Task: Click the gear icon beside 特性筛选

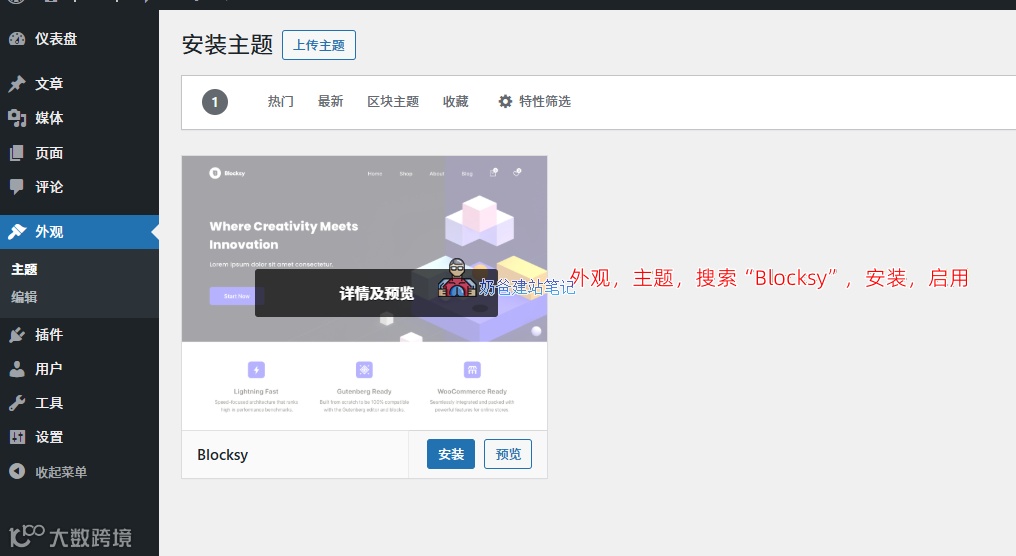Action: tap(505, 101)
